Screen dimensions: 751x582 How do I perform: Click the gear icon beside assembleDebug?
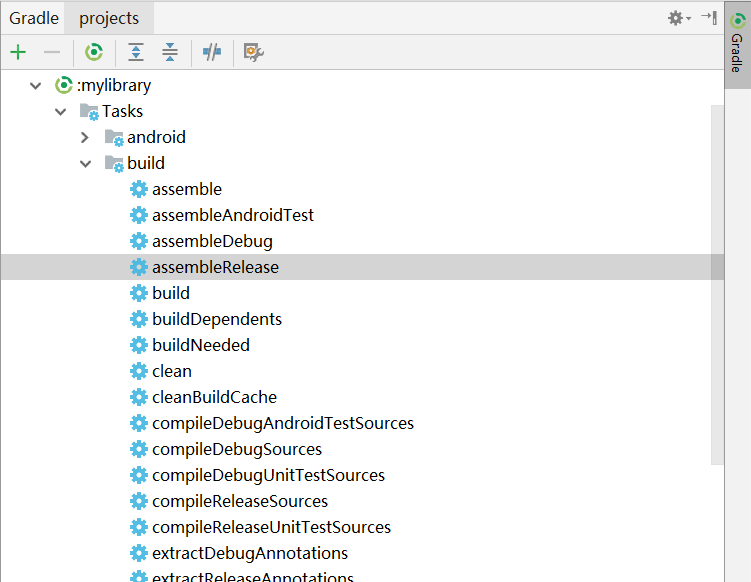(139, 241)
